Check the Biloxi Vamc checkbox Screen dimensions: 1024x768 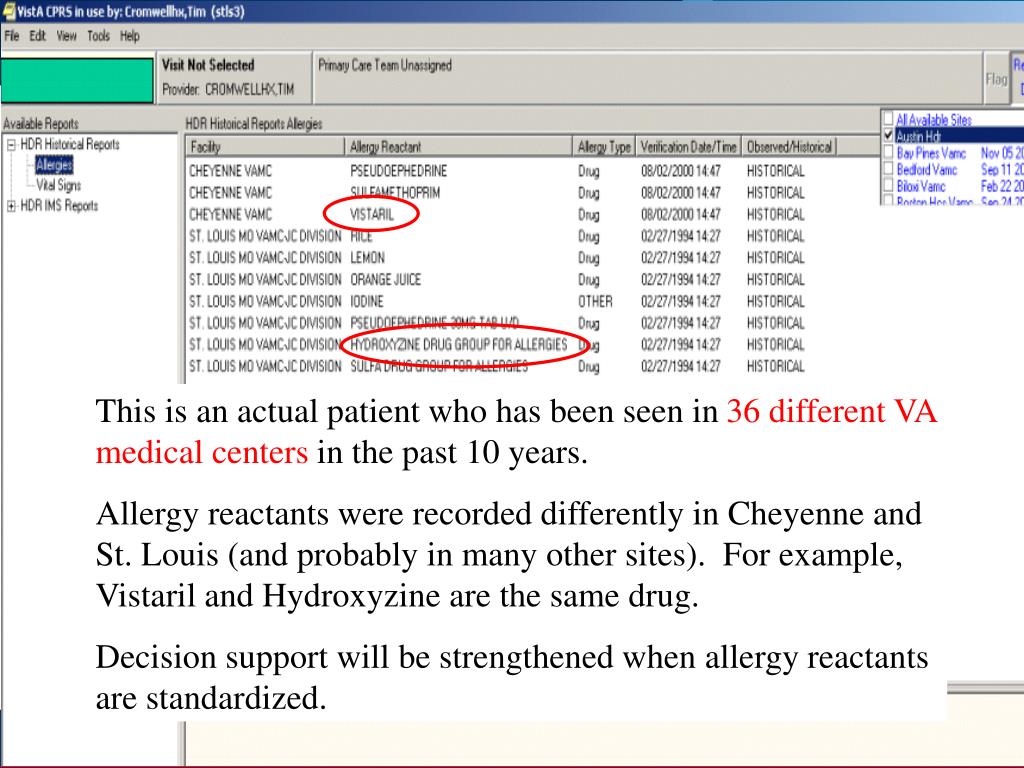coord(888,185)
